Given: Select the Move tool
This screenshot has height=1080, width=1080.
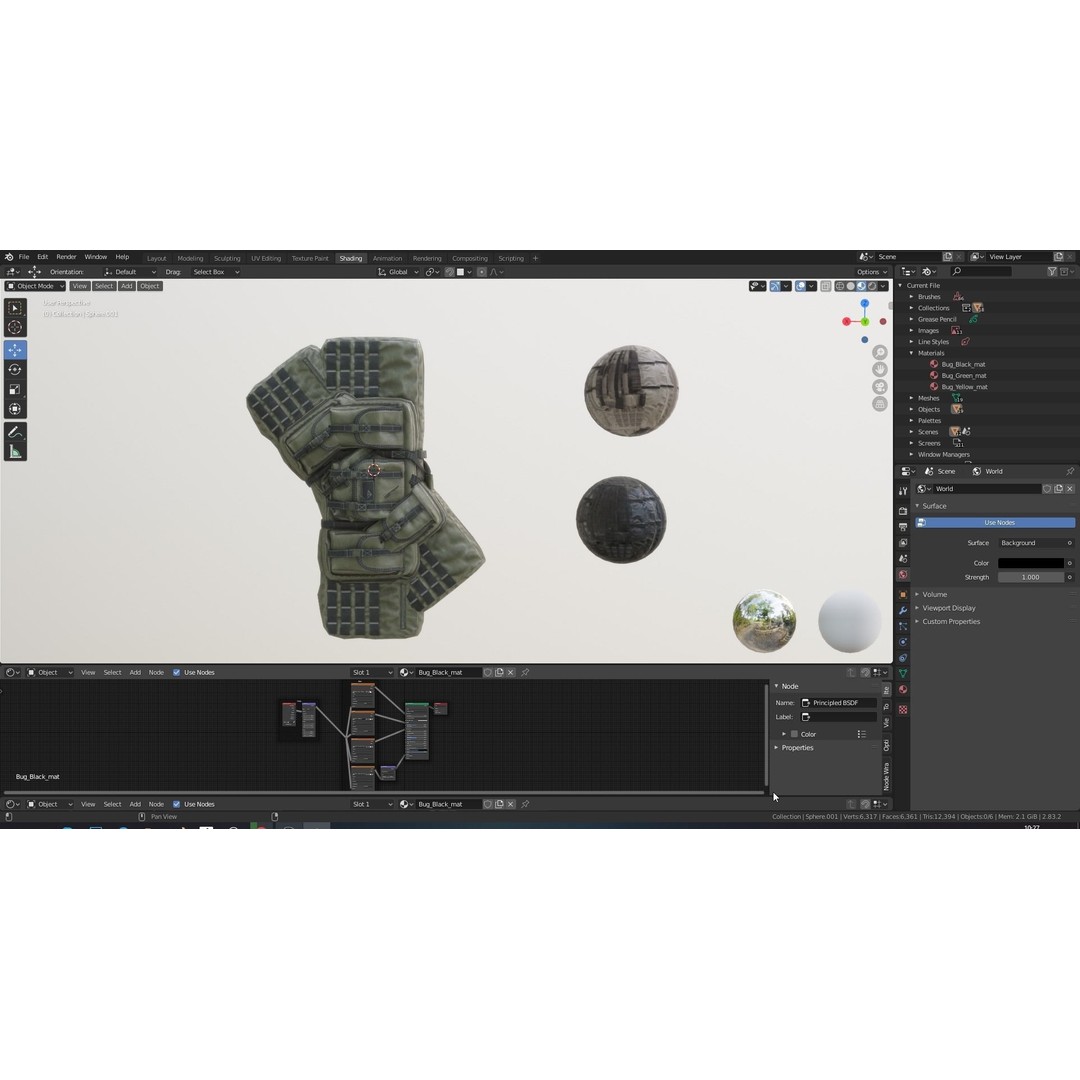Looking at the screenshot, I should 15,350.
